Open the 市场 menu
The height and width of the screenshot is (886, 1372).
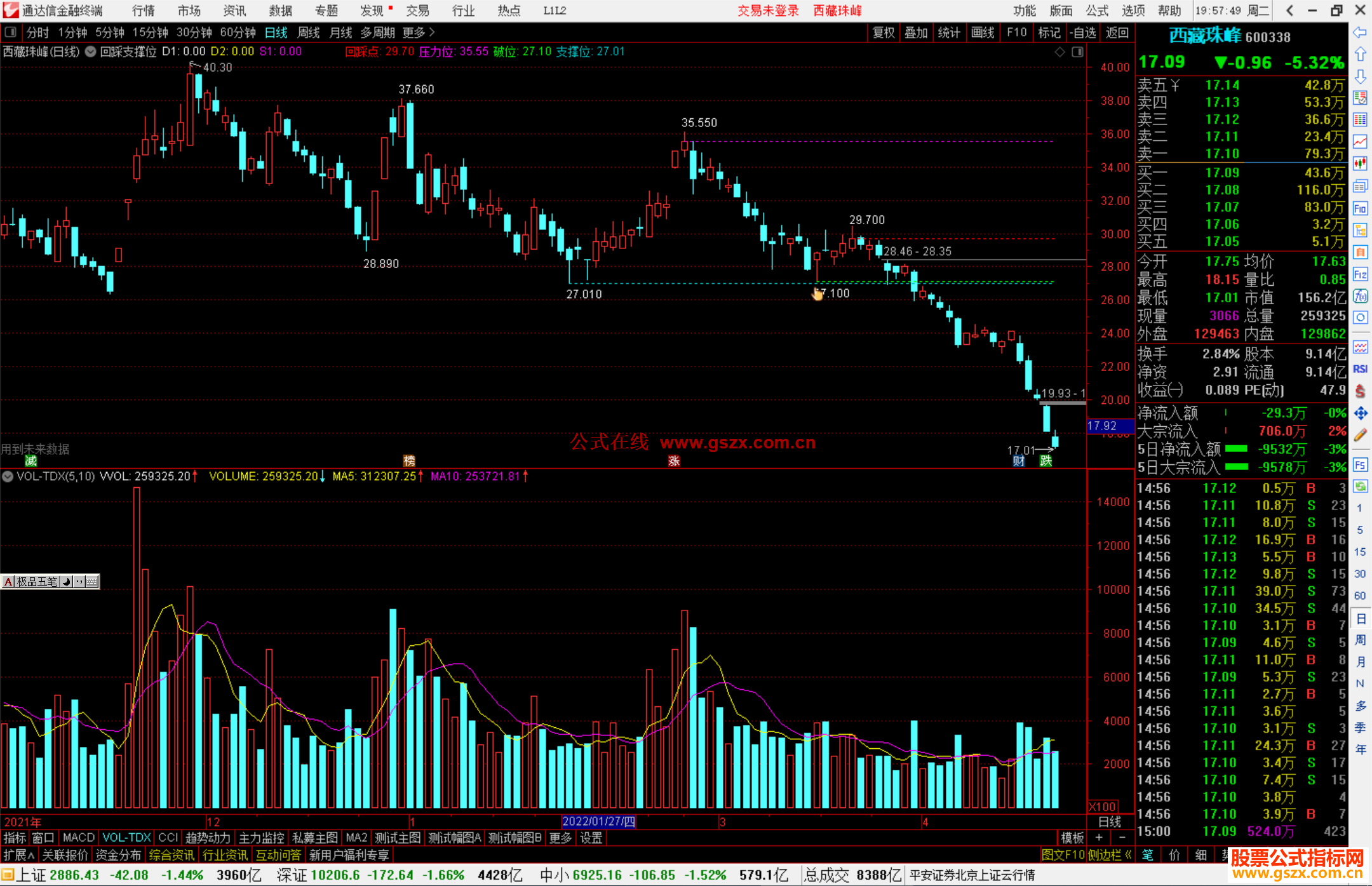point(189,11)
